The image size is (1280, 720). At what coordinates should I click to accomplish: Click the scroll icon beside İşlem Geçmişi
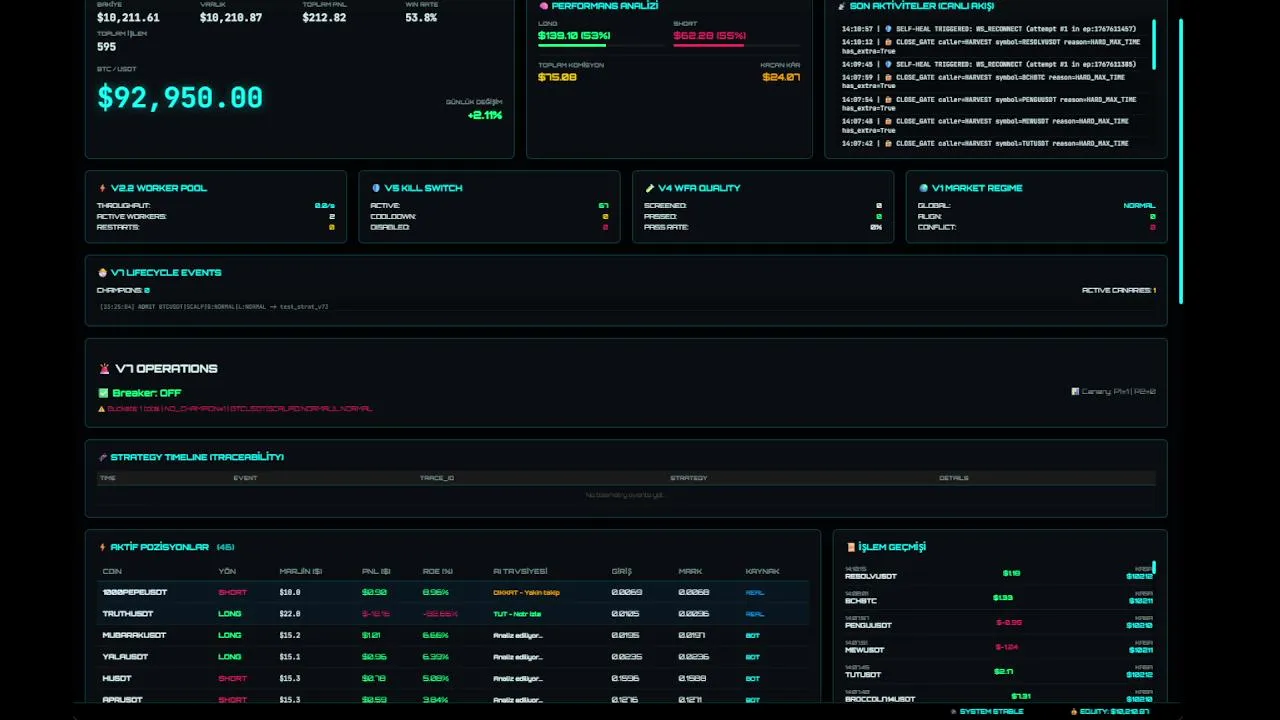point(851,547)
